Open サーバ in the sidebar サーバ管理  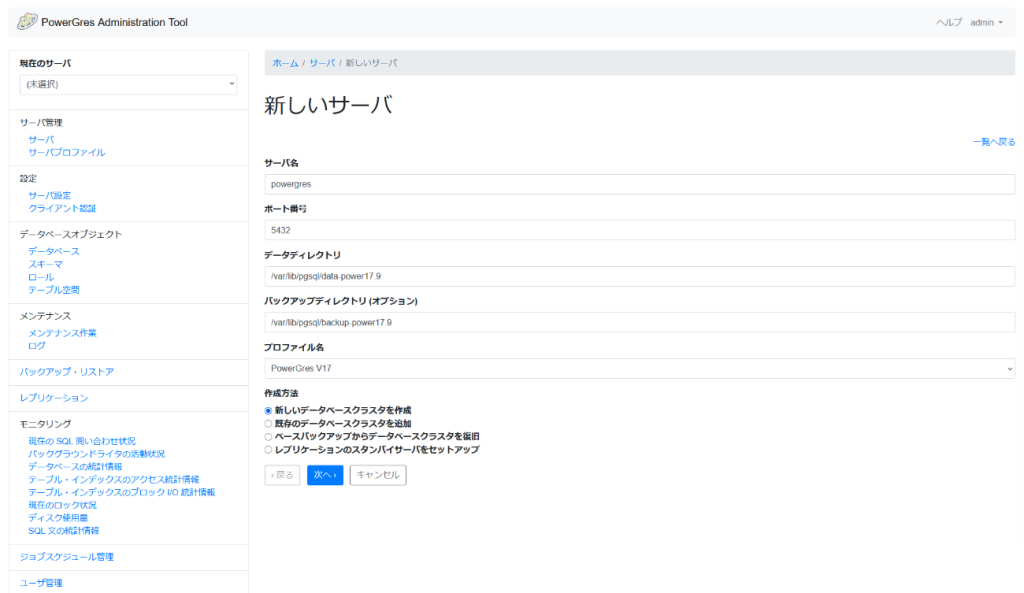coord(41,140)
